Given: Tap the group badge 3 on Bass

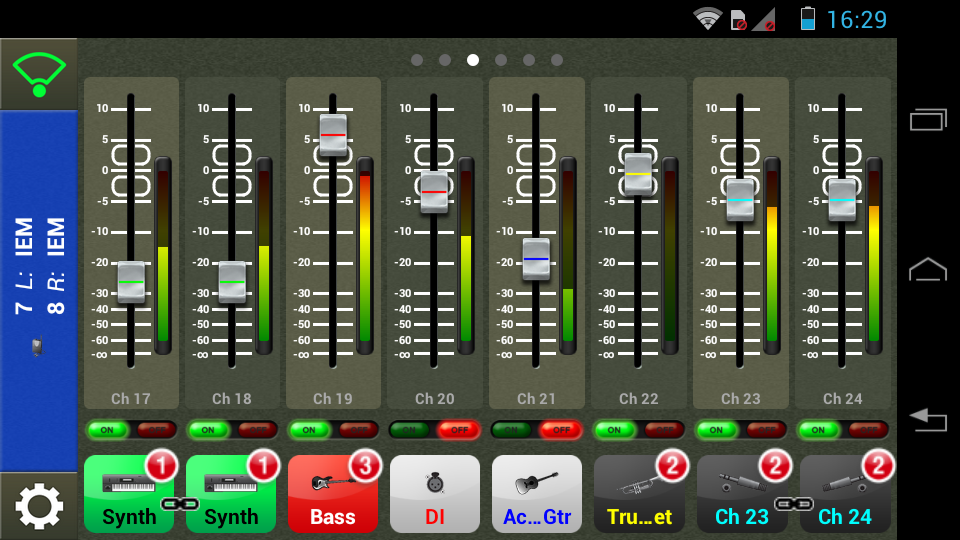Looking at the screenshot, I should point(366,467).
